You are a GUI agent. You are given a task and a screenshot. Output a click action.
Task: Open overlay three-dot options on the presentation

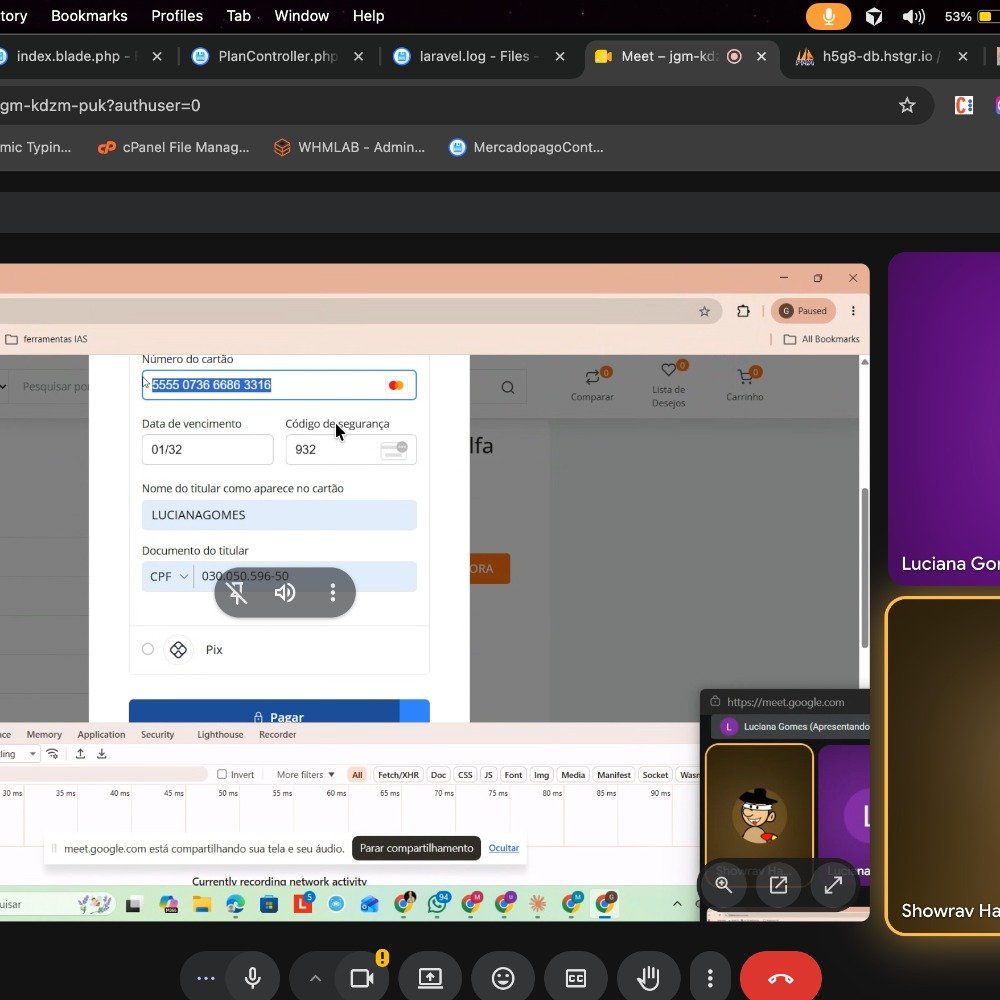[x=332, y=592]
